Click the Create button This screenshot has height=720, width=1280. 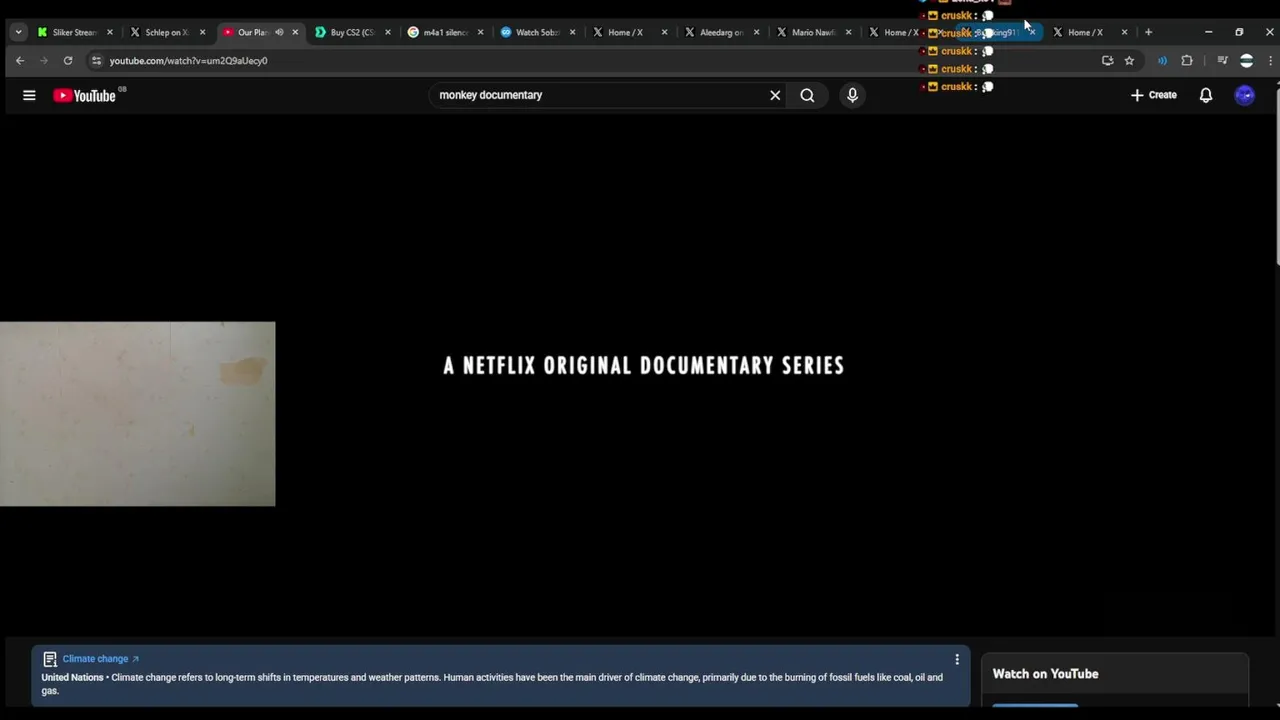point(1154,95)
